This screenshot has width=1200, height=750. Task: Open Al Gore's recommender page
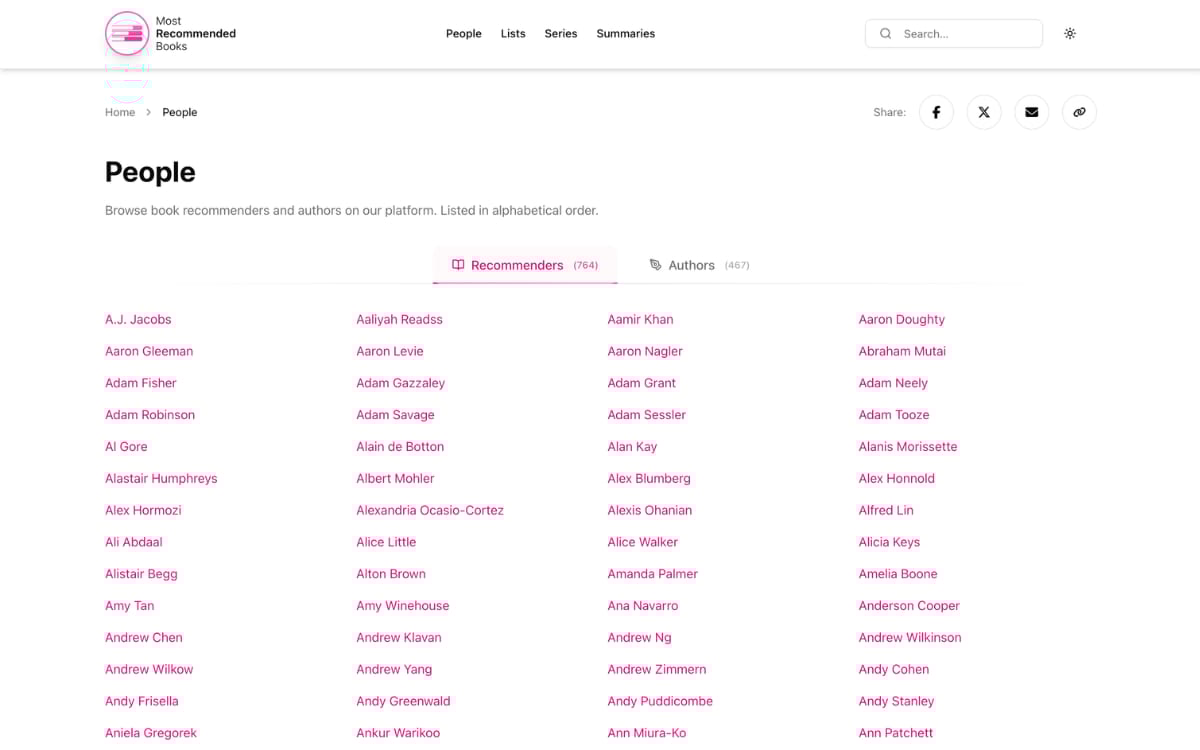pyautogui.click(x=126, y=447)
